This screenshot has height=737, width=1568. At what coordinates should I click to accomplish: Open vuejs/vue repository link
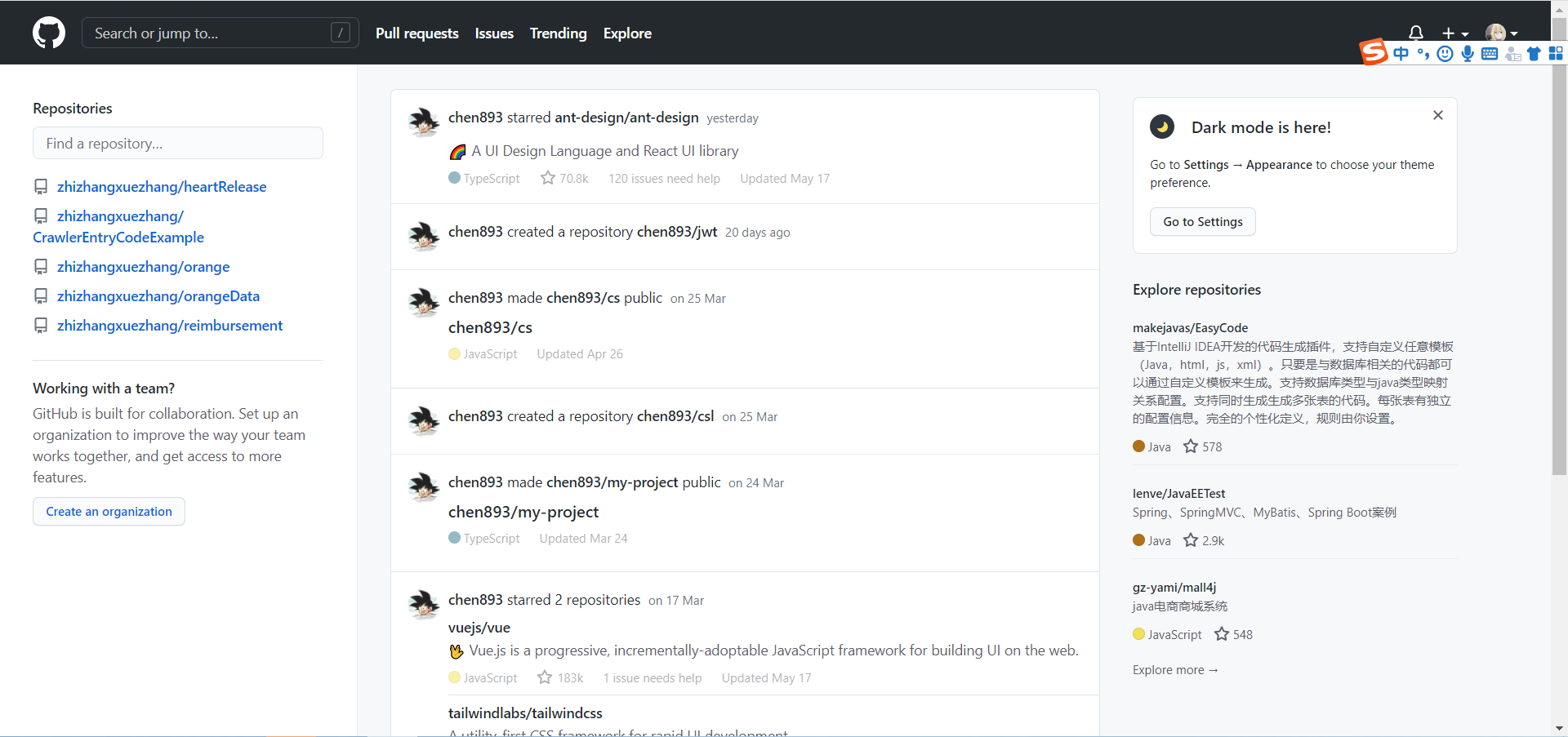(x=479, y=628)
